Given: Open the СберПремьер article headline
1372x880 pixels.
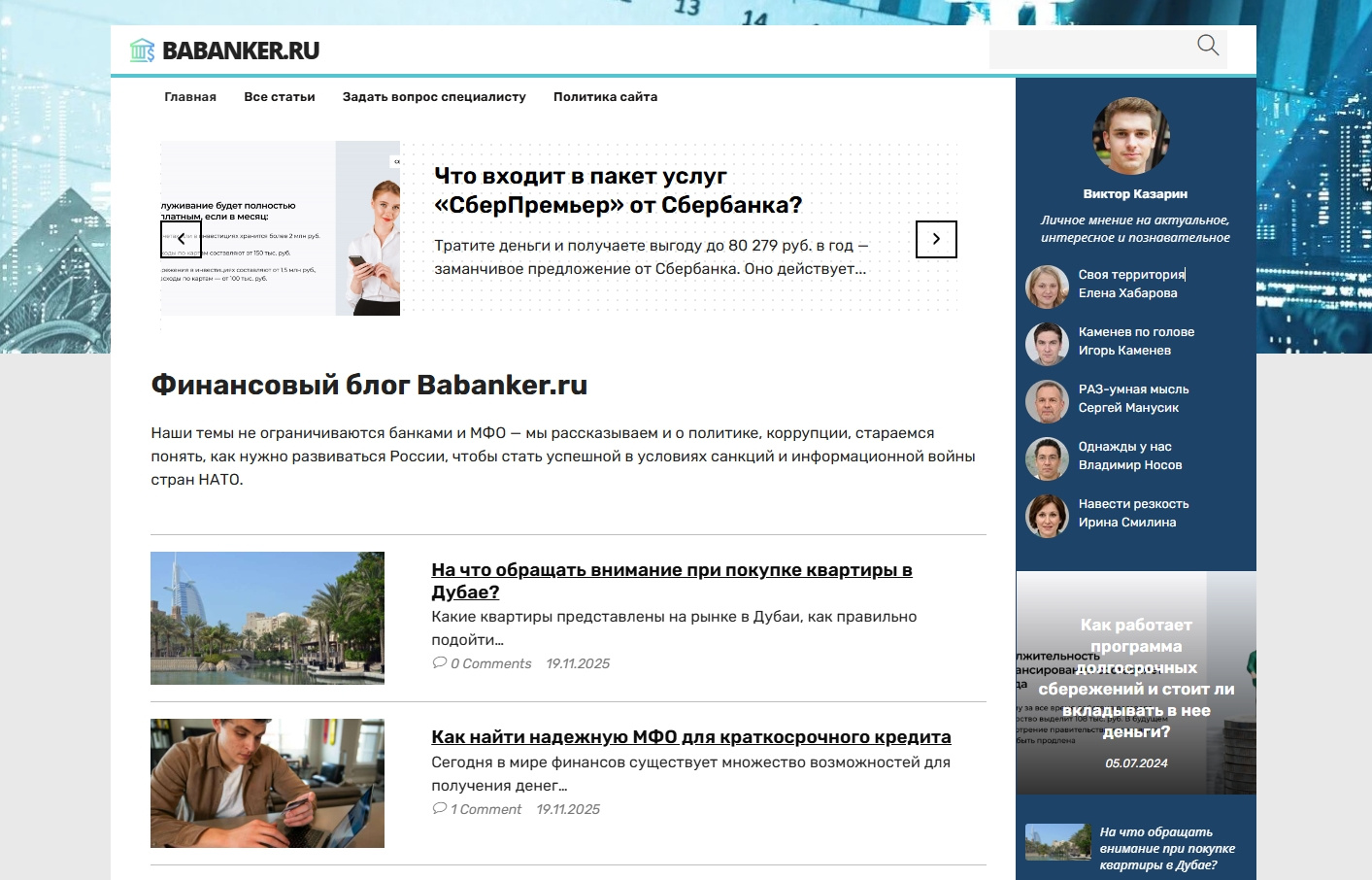Looking at the screenshot, I should 619,190.
